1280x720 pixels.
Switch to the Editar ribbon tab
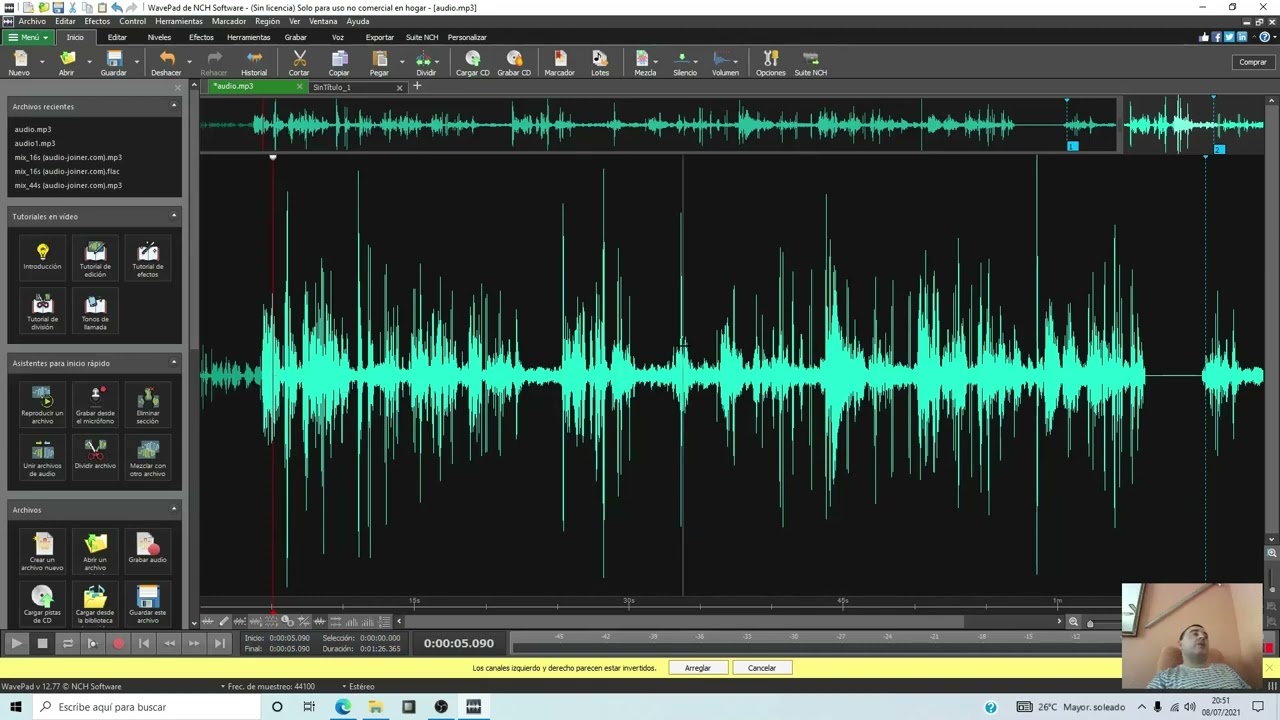117,37
